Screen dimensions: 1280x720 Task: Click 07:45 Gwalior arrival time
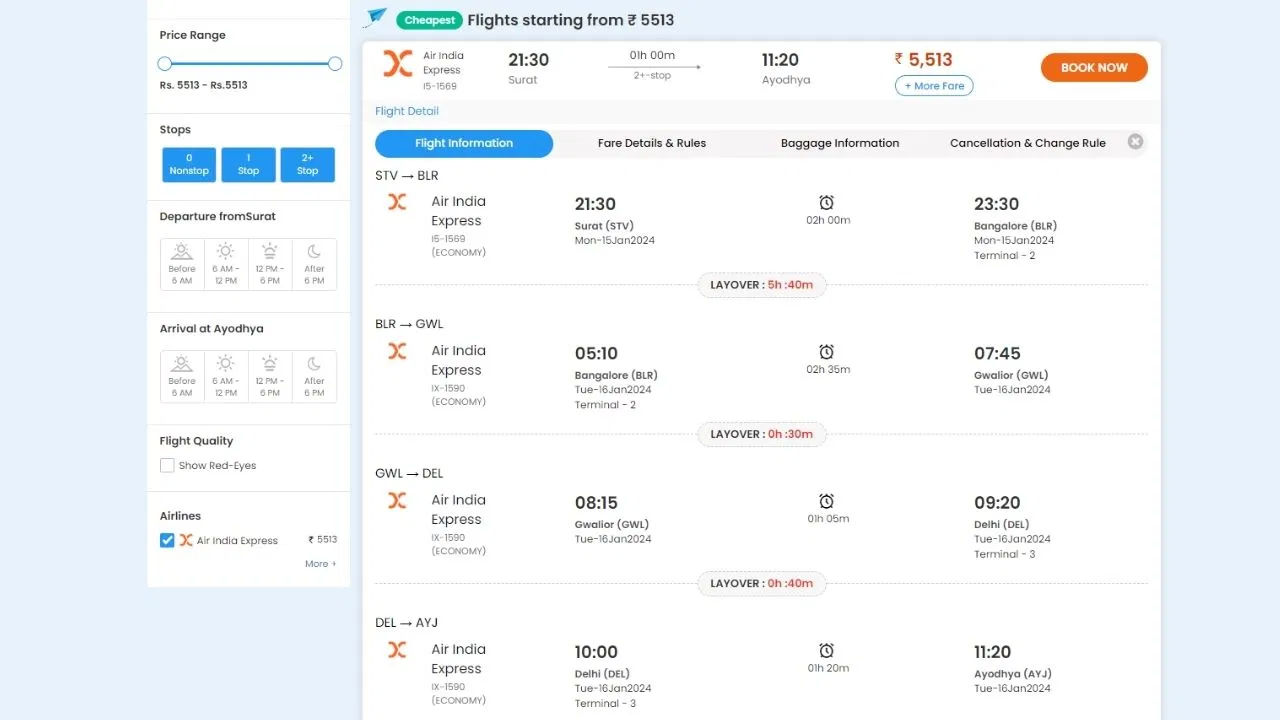pos(997,353)
